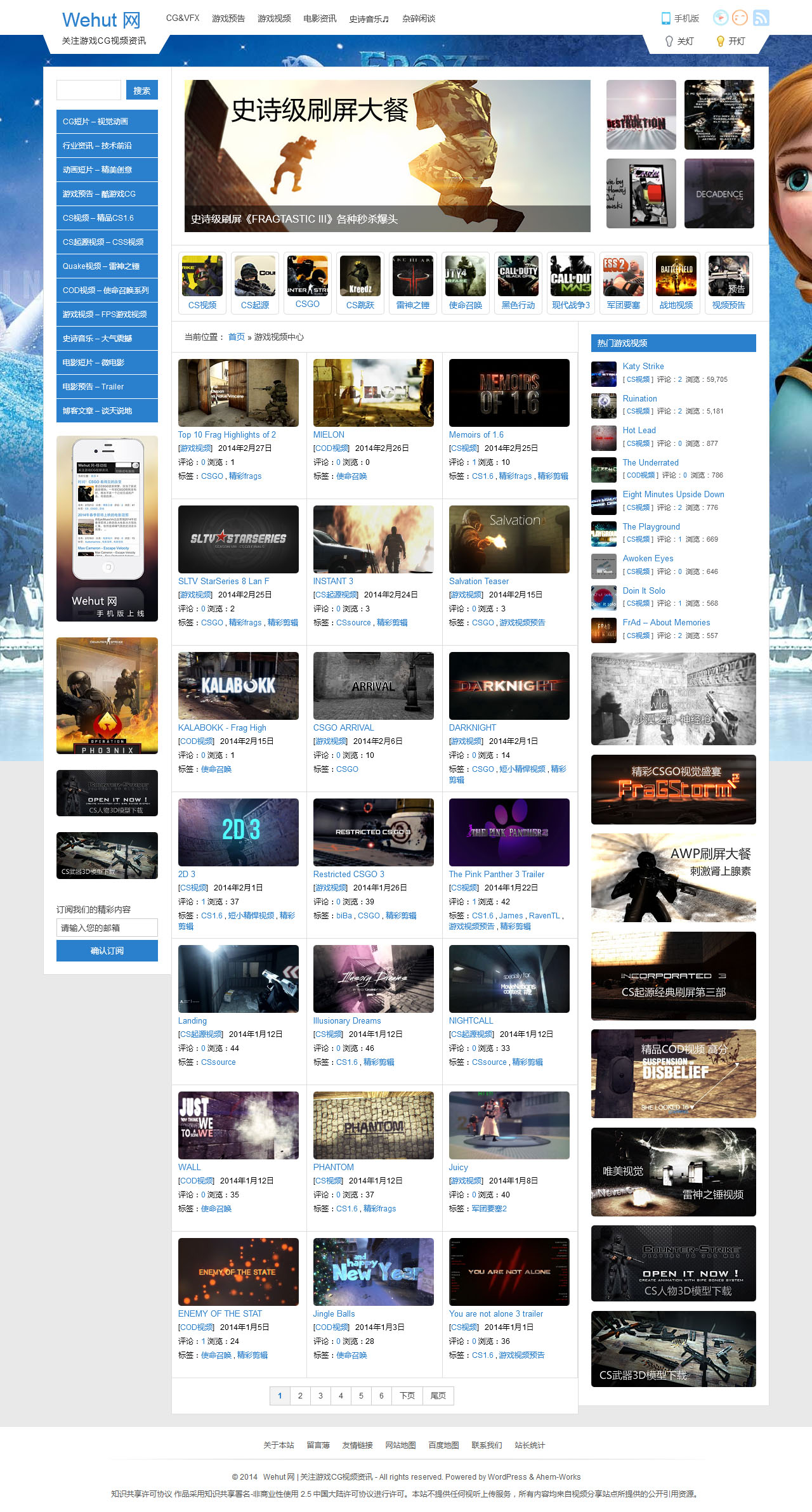This screenshot has height=1512, width=812.
Task: Open Memoirs of 1.6 video title
Action: coord(476,434)
